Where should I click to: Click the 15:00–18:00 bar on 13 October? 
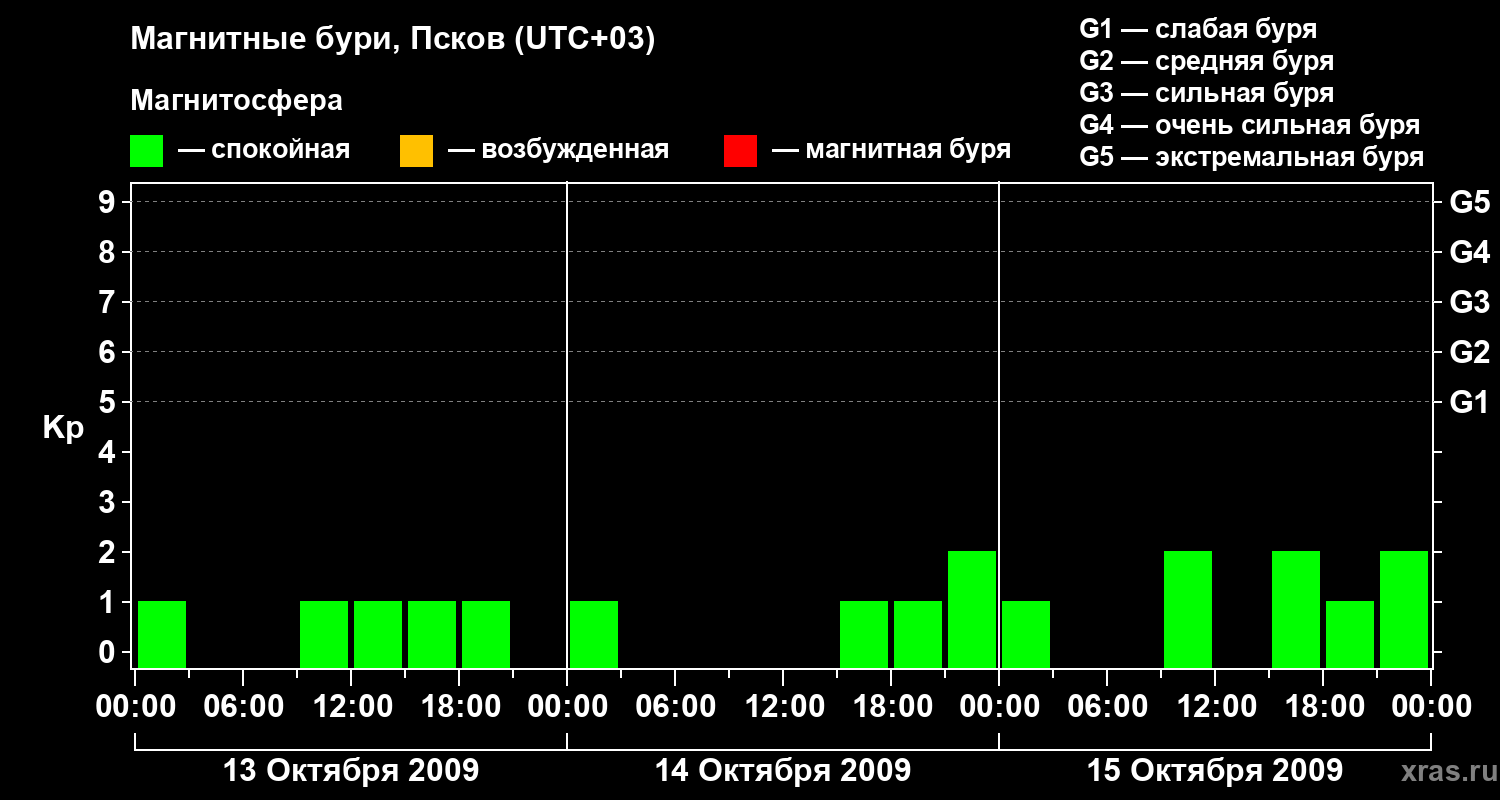click(x=432, y=634)
